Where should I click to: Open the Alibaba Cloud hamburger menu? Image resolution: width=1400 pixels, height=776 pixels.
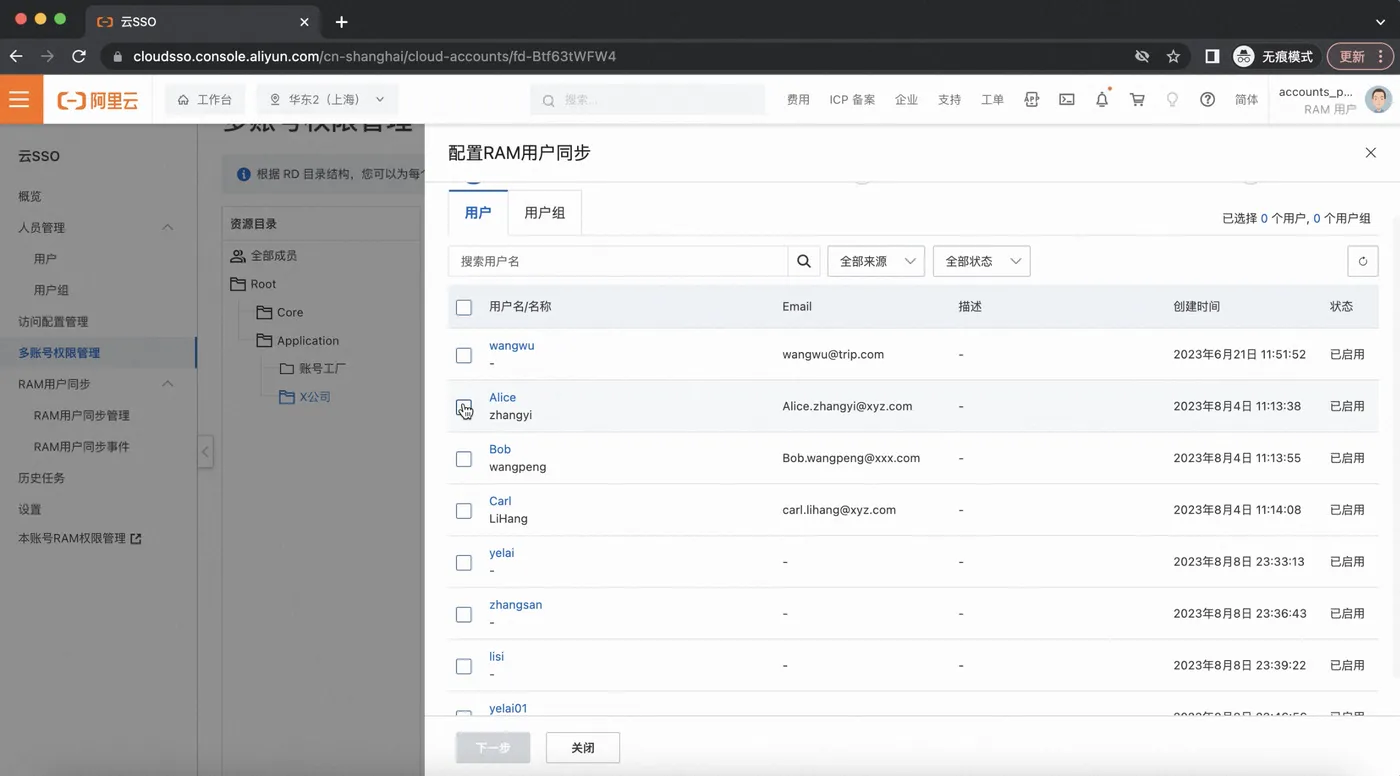pyautogui.click(x=19, y=99)
